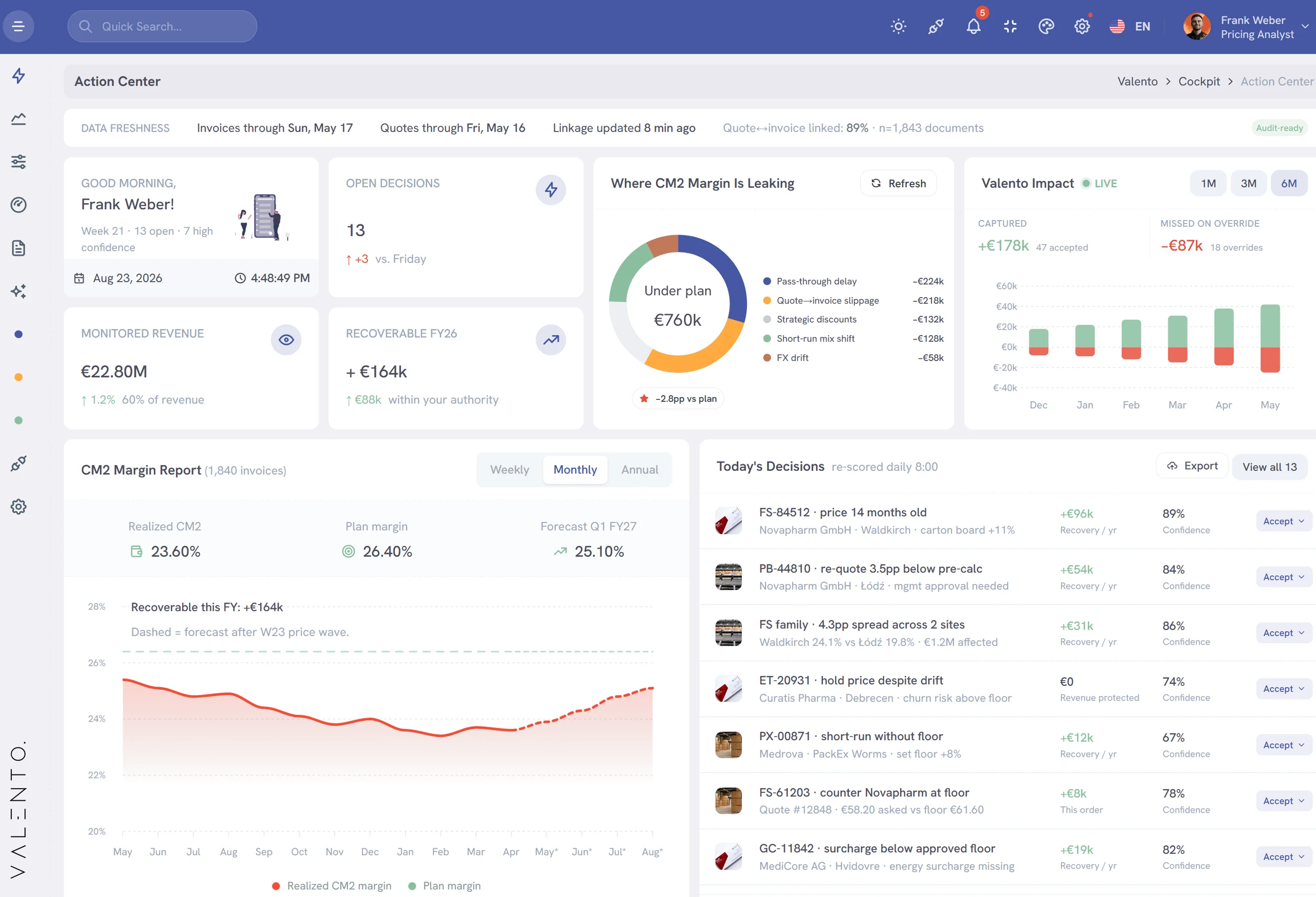Viewport: 1316px width, 897px height.
Task: Open the plug connections icon in header
Action: click(x=936, y=27)
